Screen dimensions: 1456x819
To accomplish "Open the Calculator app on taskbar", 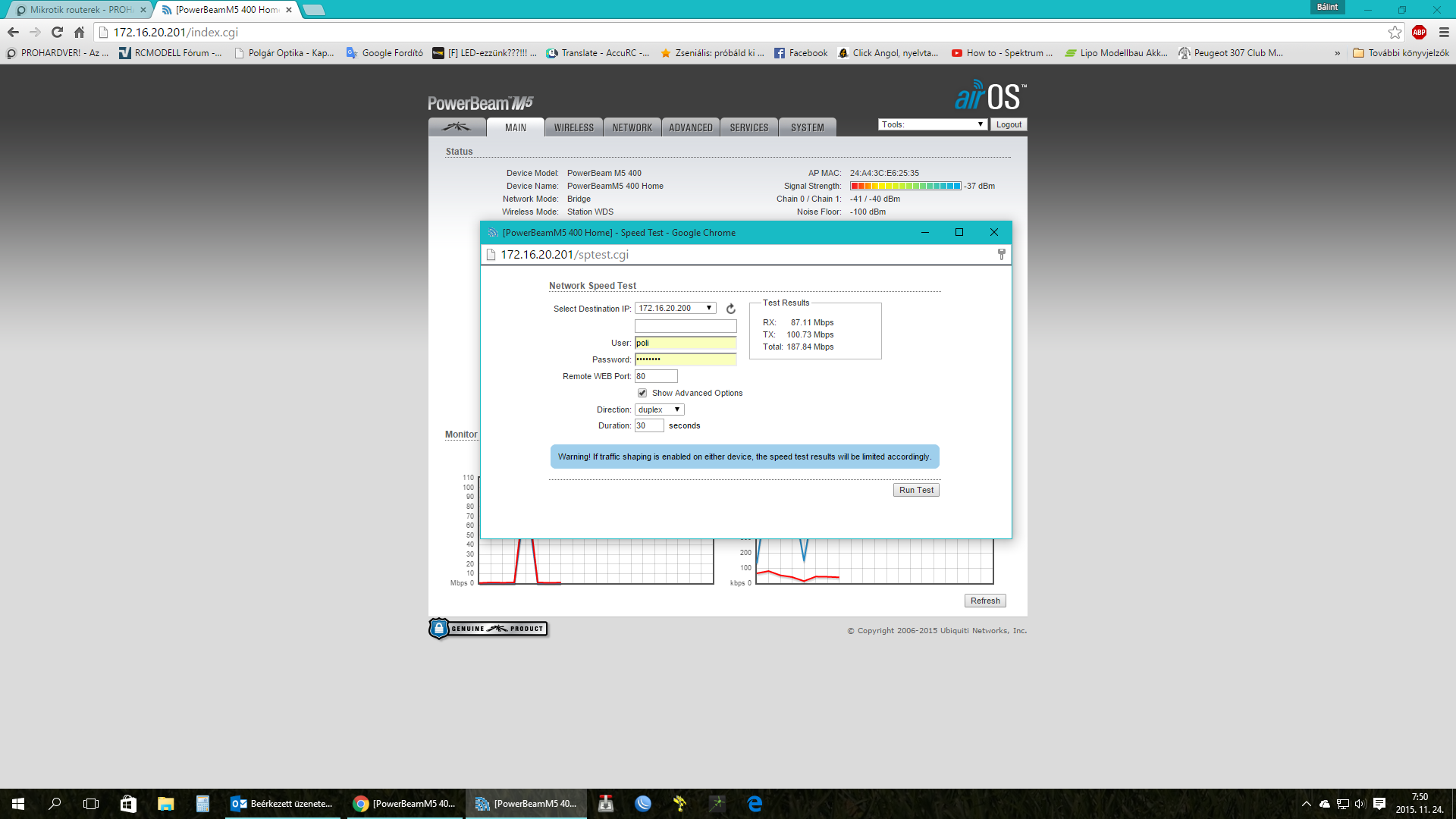I will pos(202,804).
